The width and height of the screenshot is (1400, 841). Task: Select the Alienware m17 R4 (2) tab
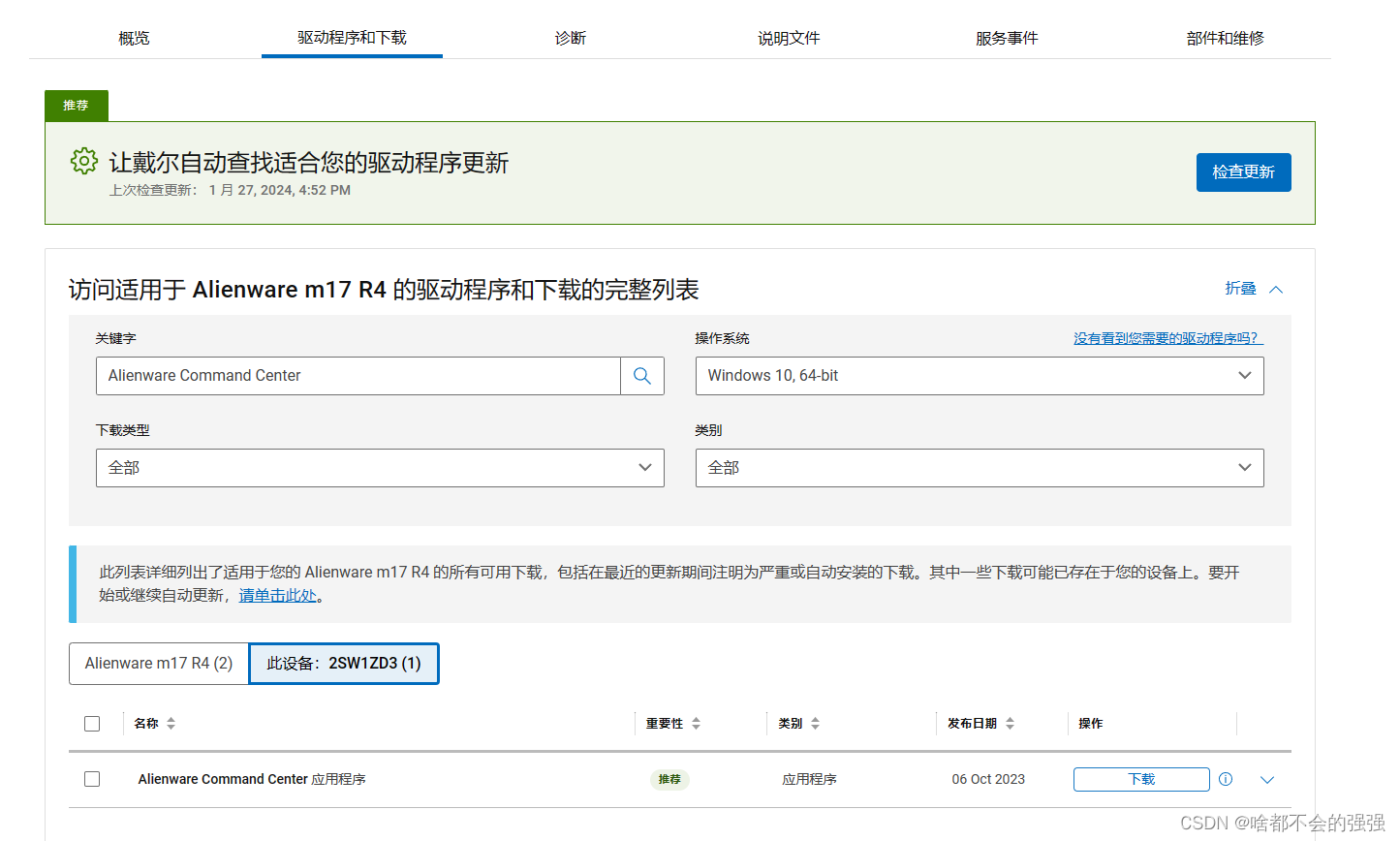(x=159, y=664)
